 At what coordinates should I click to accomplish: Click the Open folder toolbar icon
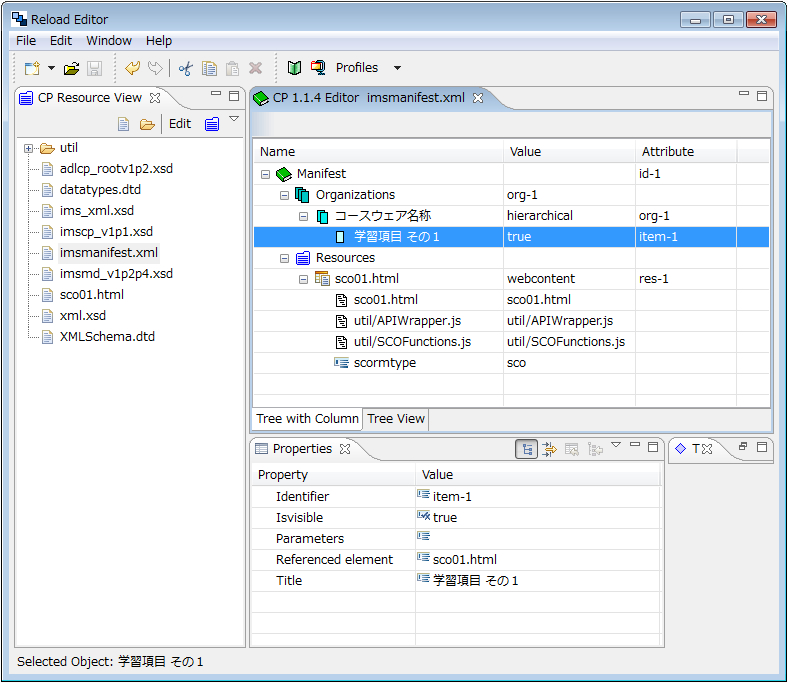tap(71, 68)
